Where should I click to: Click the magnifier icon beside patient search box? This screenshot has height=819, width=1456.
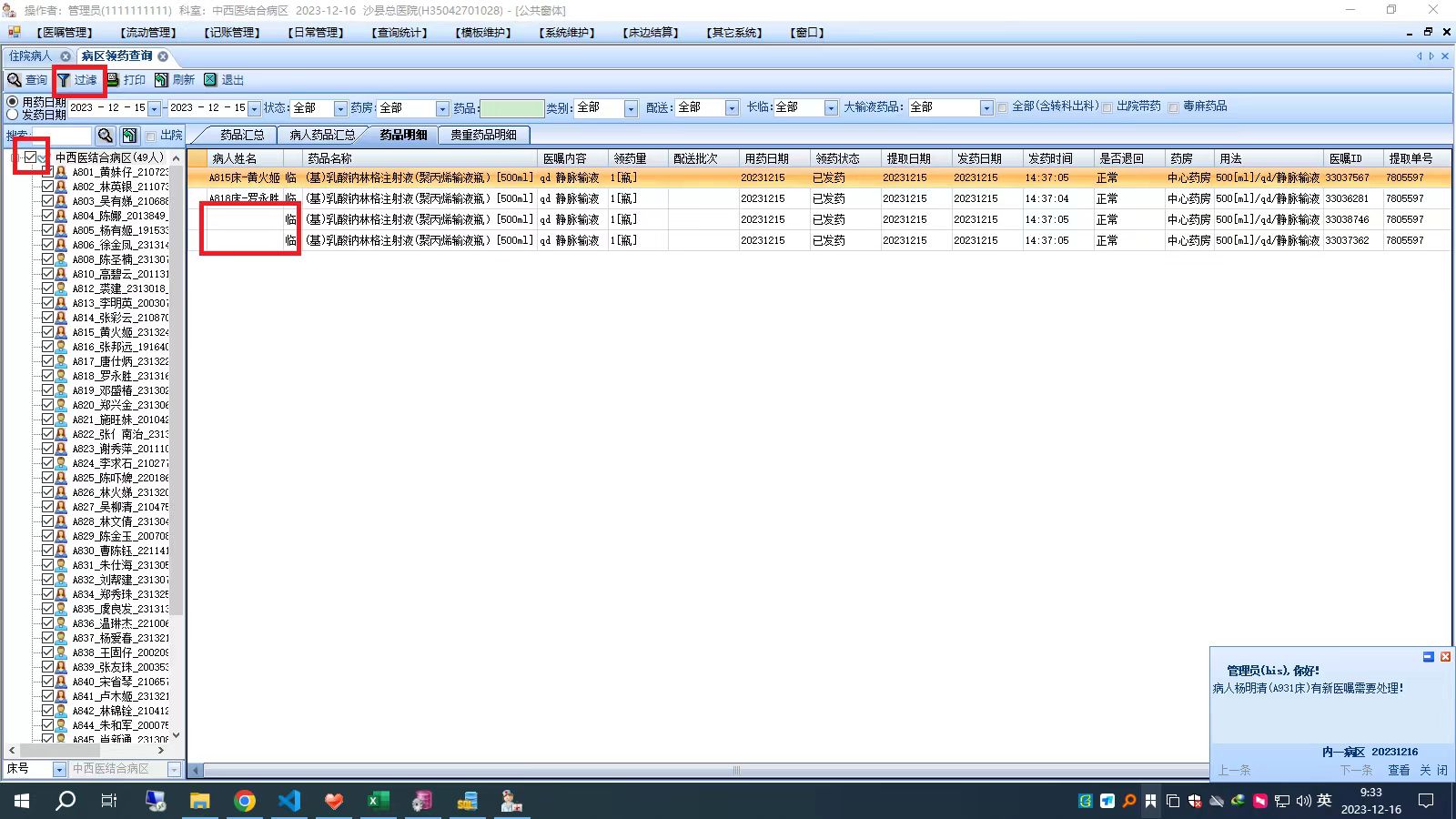click(106, 136)
